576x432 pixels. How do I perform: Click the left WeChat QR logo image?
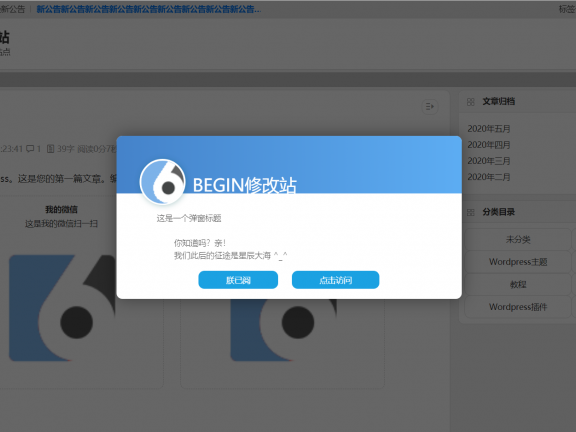(62, 308)
